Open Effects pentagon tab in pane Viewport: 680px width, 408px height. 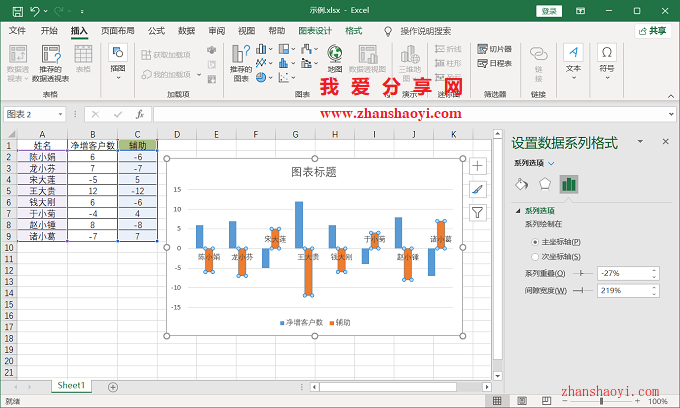(545, 184)
